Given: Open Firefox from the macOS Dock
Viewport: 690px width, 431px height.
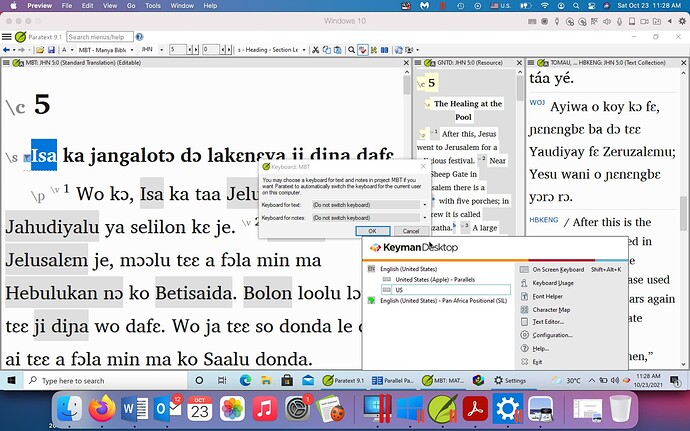Looking at the screenshot, I should tap(101, 408).
